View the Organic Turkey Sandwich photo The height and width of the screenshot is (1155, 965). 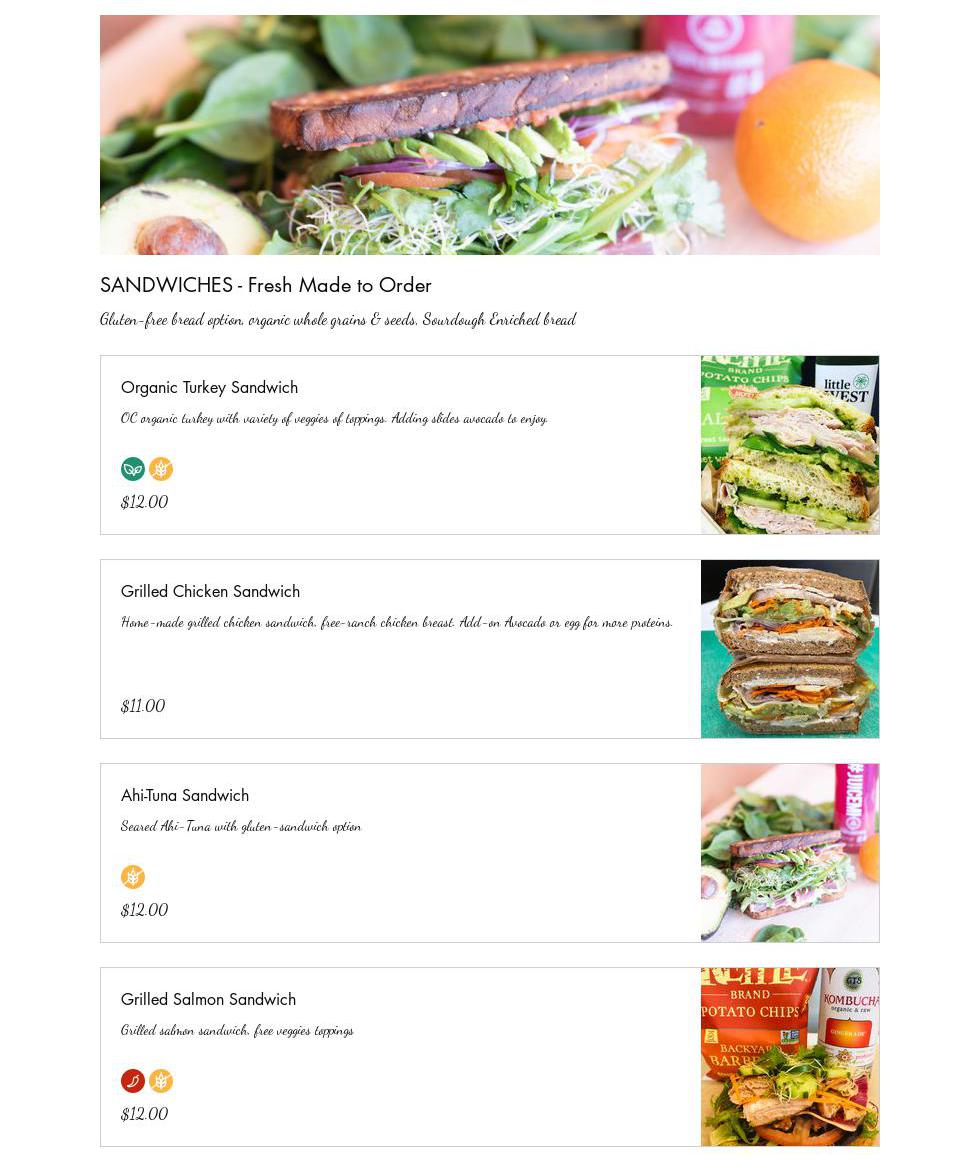[790, 445]
